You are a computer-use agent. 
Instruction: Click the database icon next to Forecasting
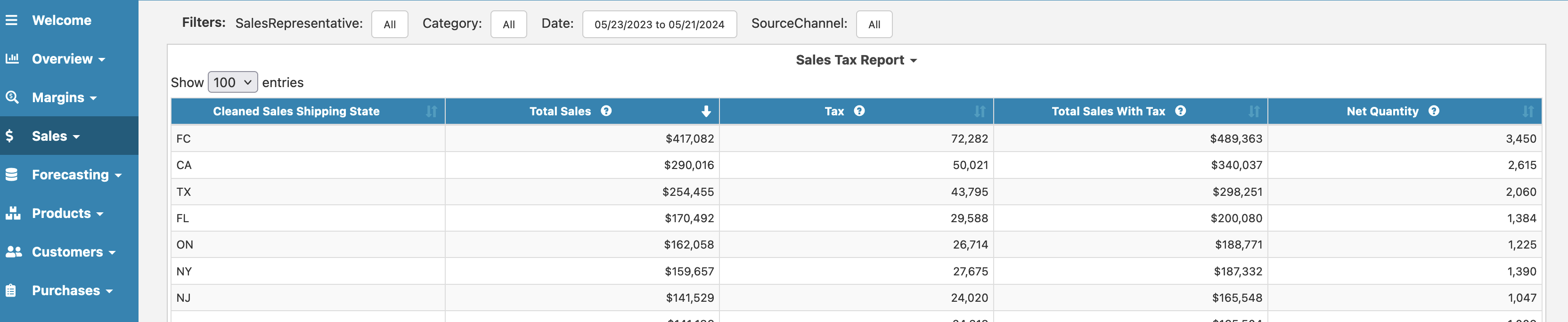click(x=12, y=175)
